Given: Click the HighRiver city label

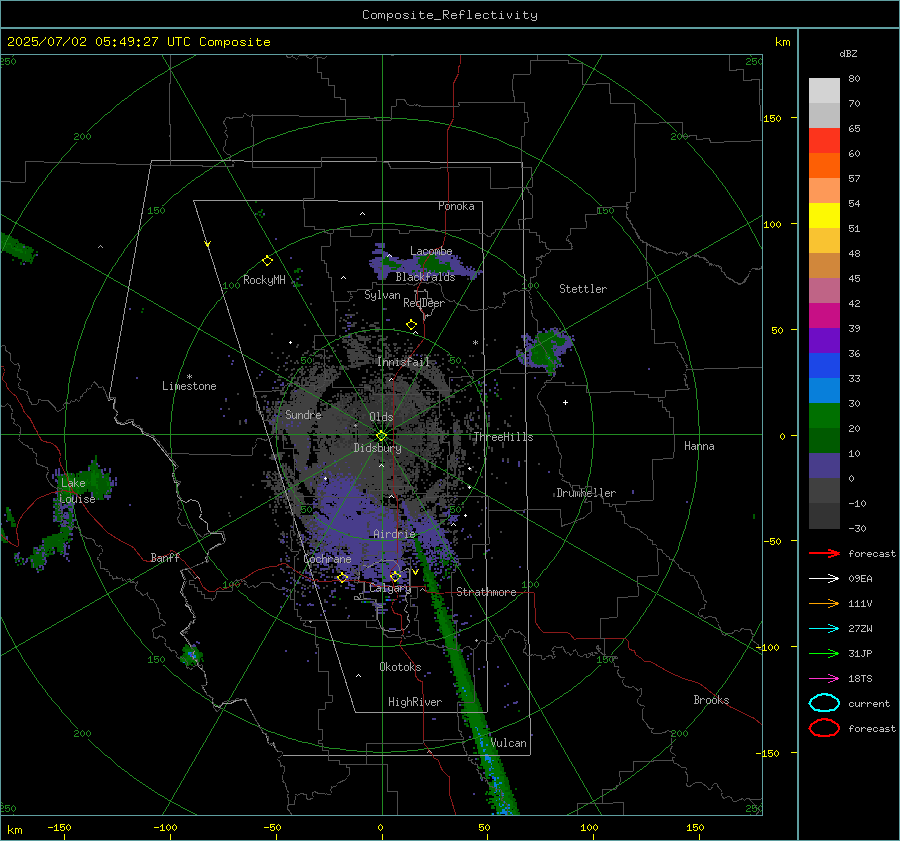Looking at the screenshot, I should click(415, 702).
